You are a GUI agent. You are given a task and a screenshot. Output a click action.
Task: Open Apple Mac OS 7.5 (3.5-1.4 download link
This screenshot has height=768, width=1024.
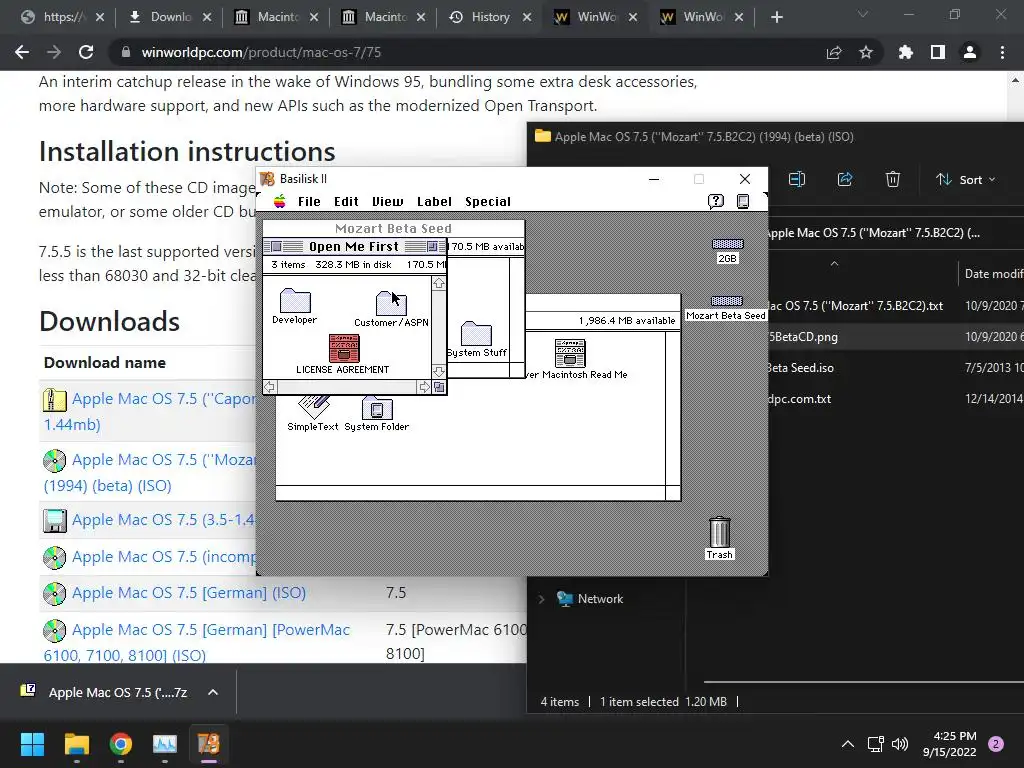click(163, 520)
